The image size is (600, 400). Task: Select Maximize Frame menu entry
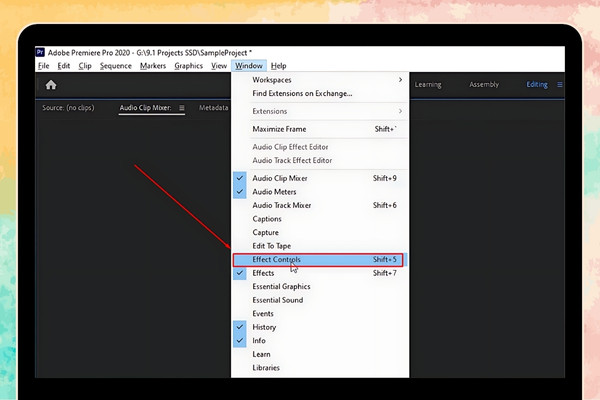point(320,129)
